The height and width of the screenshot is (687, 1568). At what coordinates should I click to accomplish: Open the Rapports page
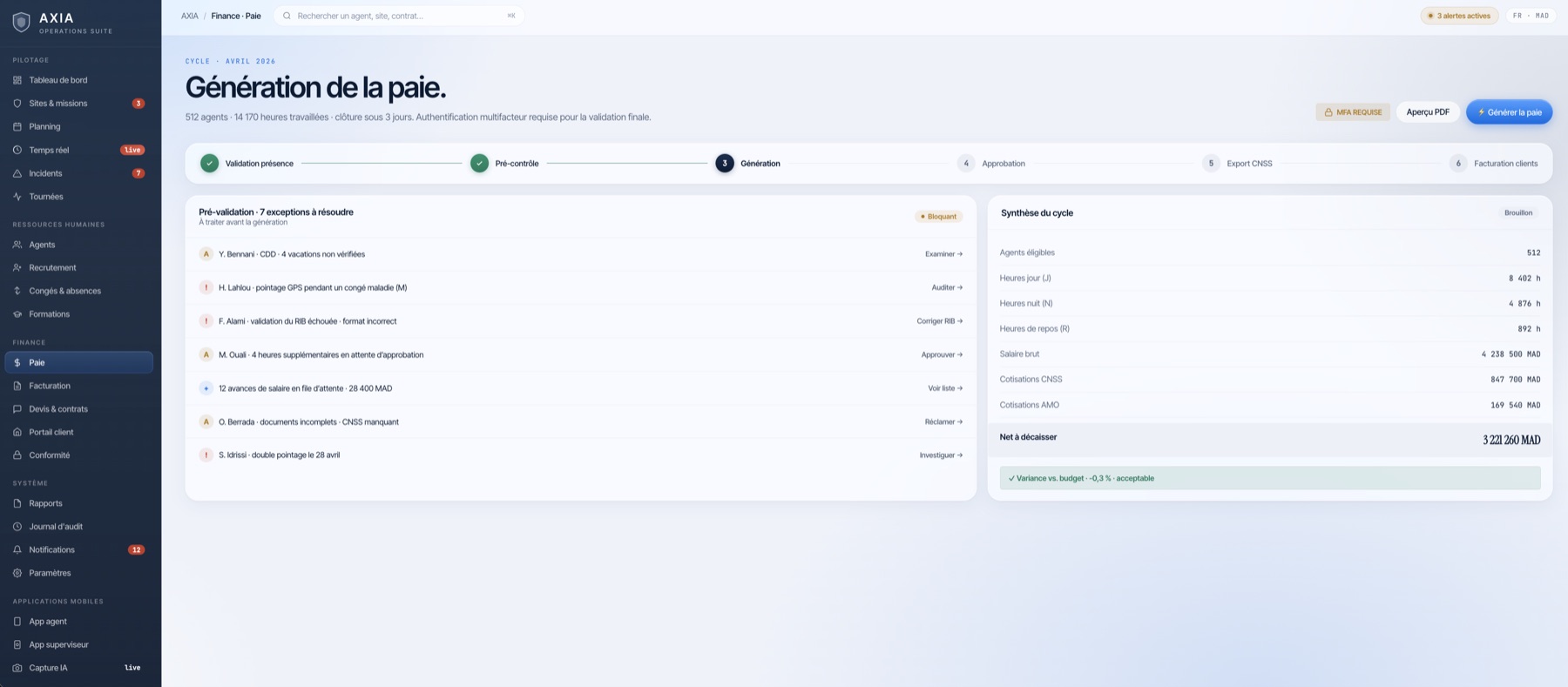point(79,503)
